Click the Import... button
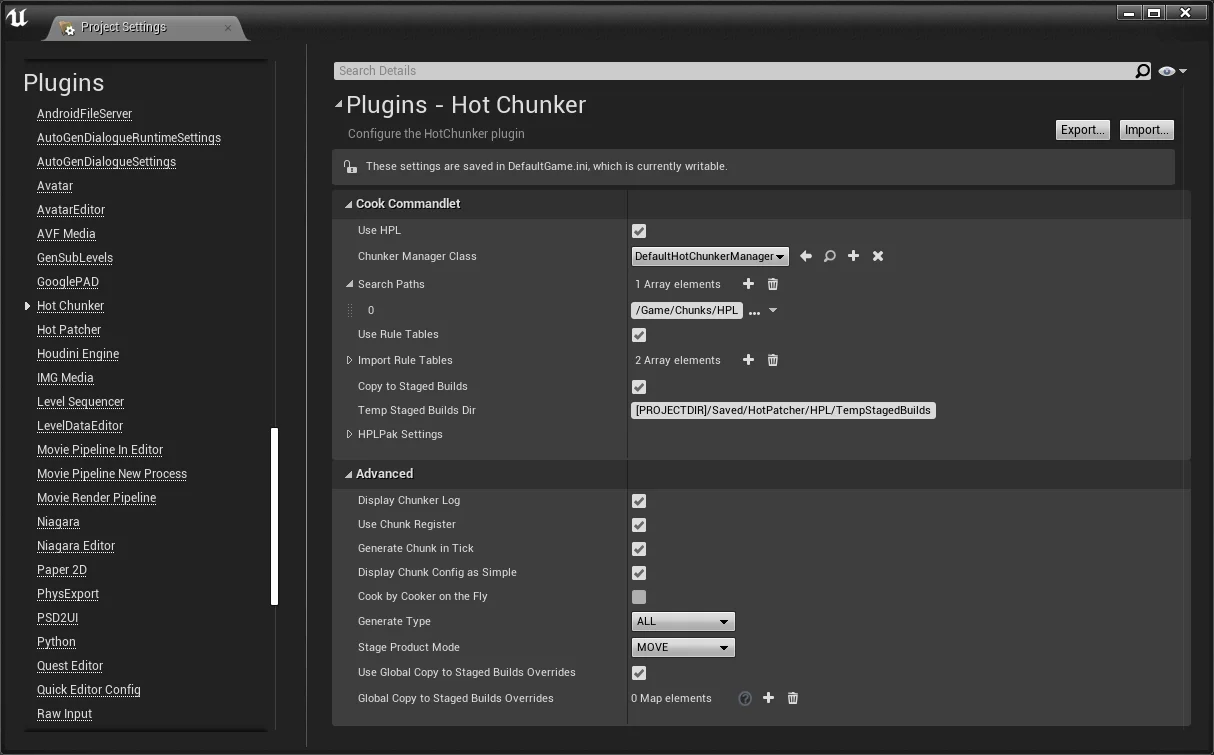 [1146, 130]
